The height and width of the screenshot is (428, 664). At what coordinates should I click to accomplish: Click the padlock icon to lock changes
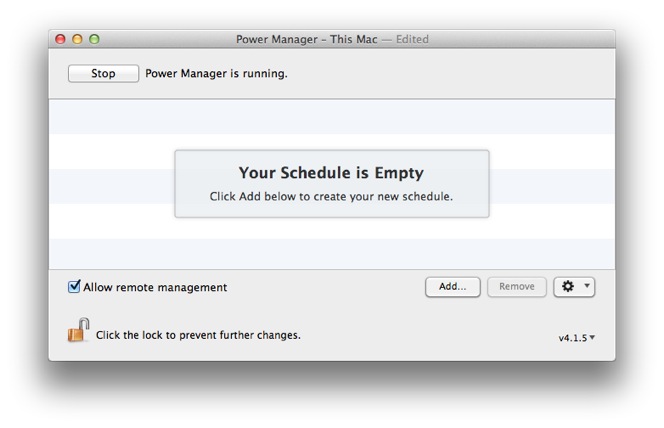78,331
